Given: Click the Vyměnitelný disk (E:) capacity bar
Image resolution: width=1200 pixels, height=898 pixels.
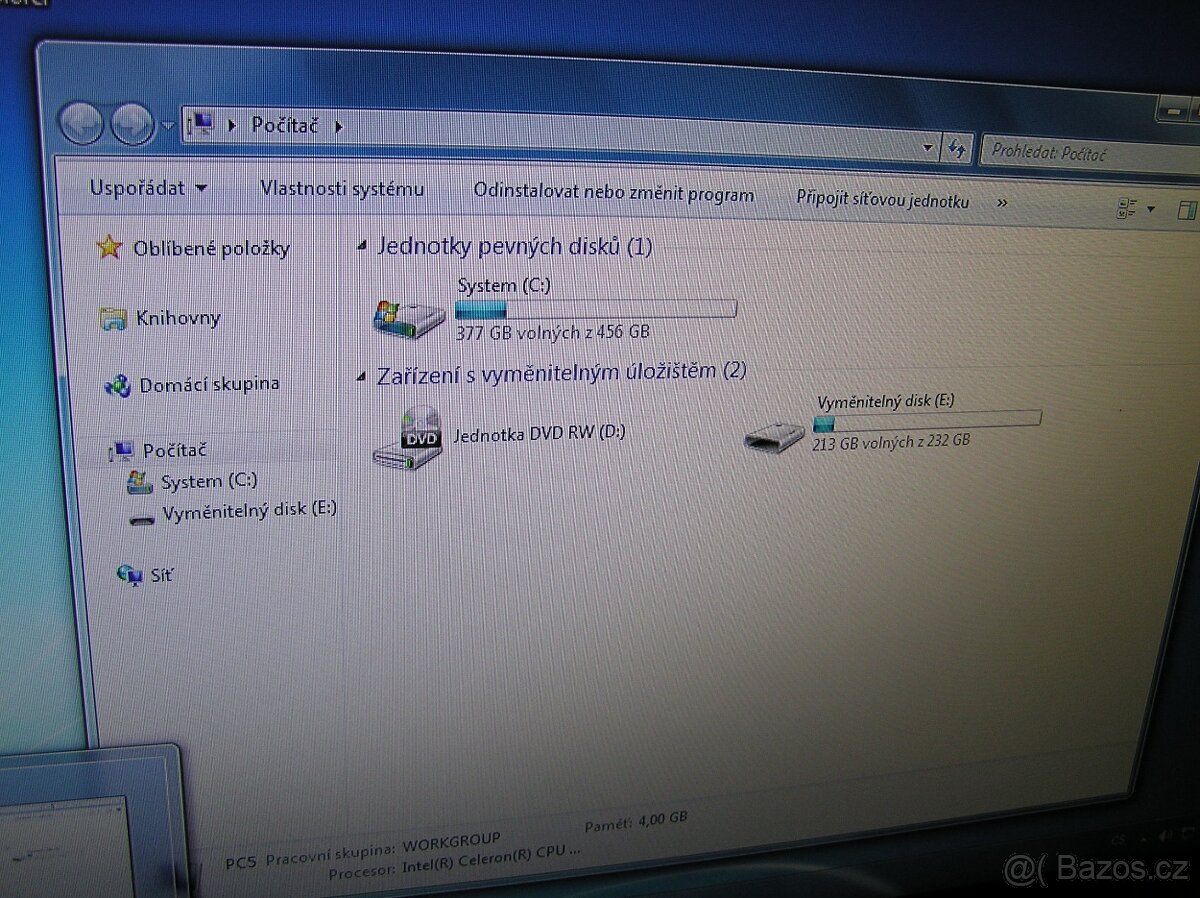Looking at the screenshot, I should (x=927, y=422).
